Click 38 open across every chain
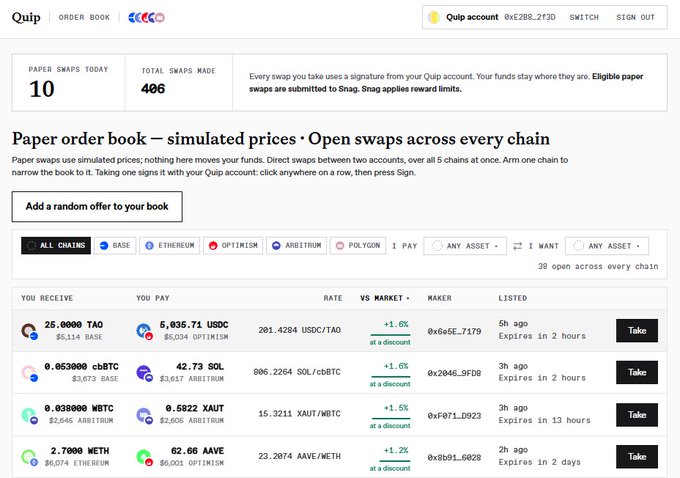 tap(598, 266)
